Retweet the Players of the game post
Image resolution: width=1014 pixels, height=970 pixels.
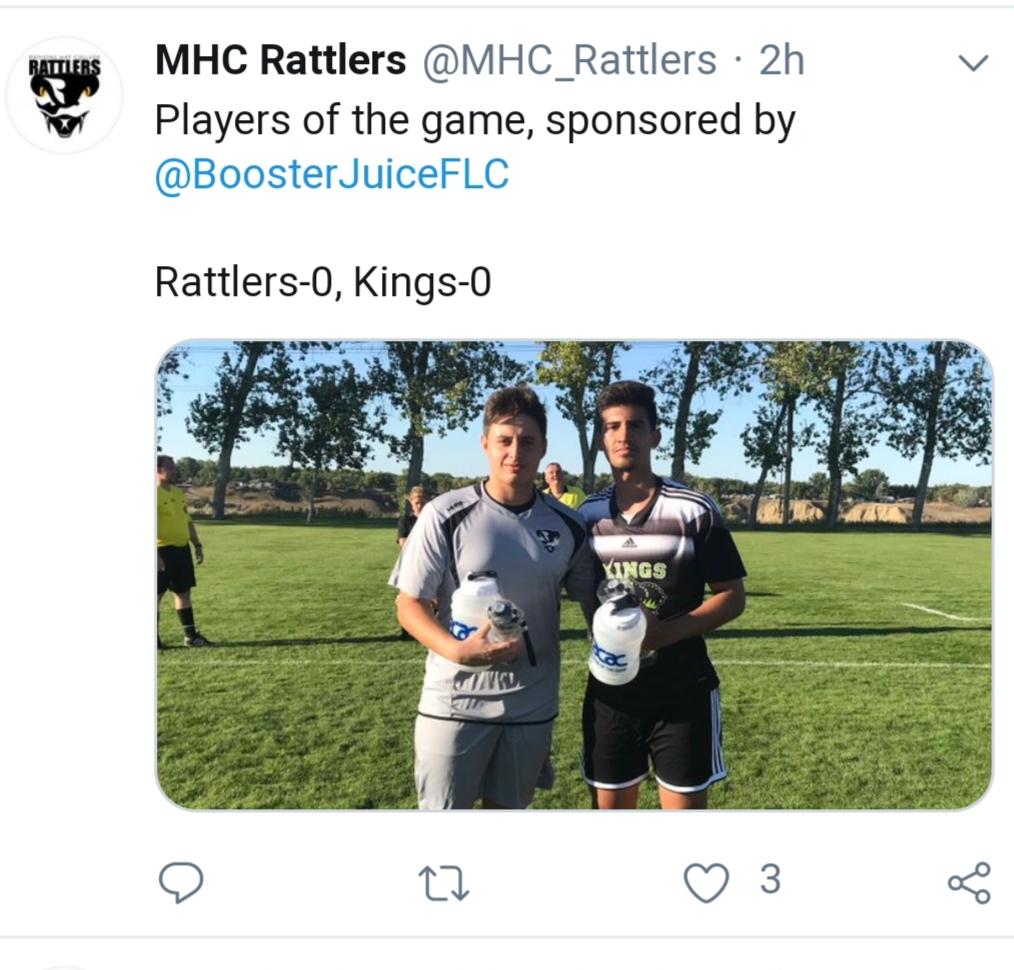(444, 883)
